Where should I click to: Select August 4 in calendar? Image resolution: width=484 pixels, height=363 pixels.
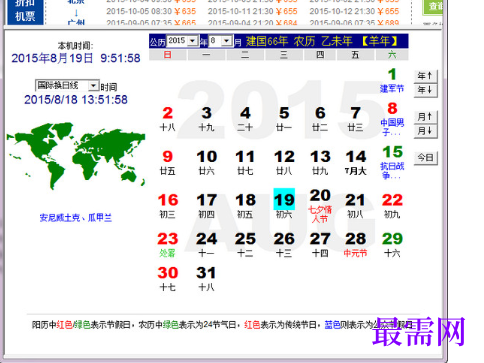click(245, 118)
